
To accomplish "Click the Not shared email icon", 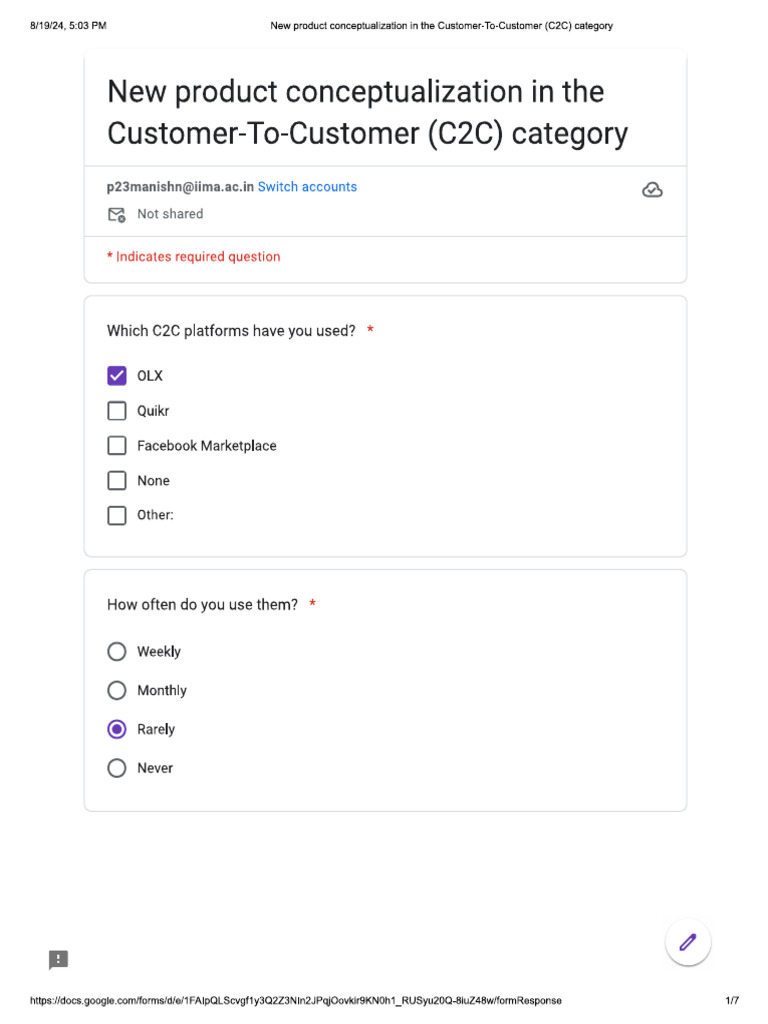I will [117, 214].
